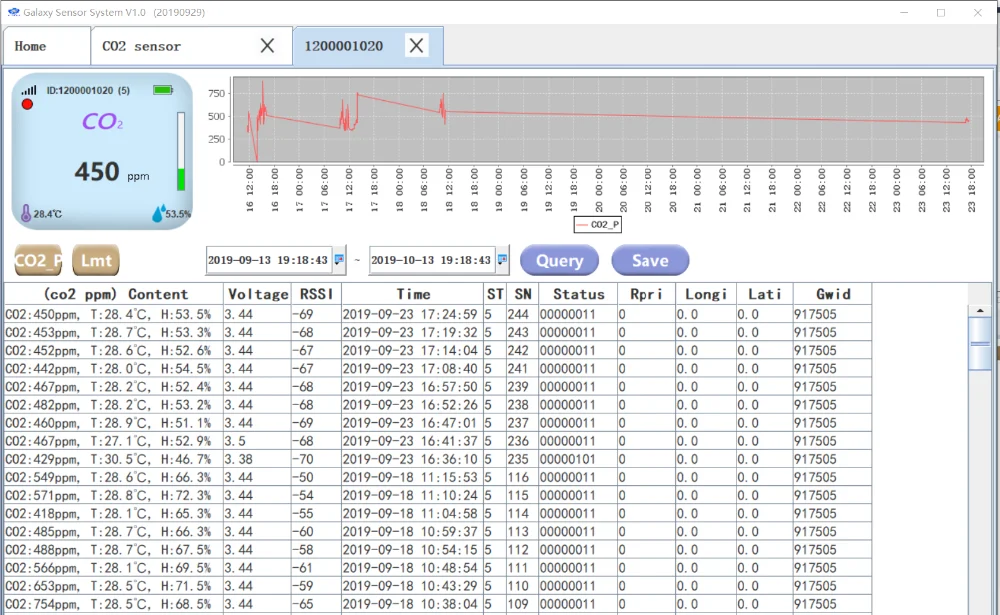Click the table's vertical scrollbar thumb
The width and height of the screenshot is (1000, 615).
pos(980,343)
